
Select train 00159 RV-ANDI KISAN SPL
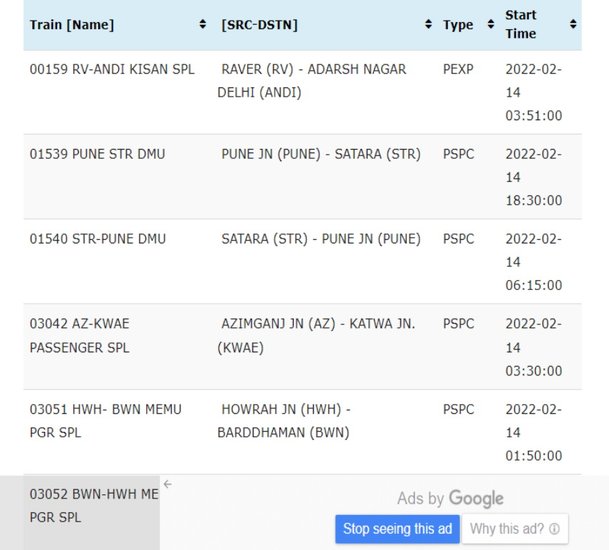(x=112, y=69)
